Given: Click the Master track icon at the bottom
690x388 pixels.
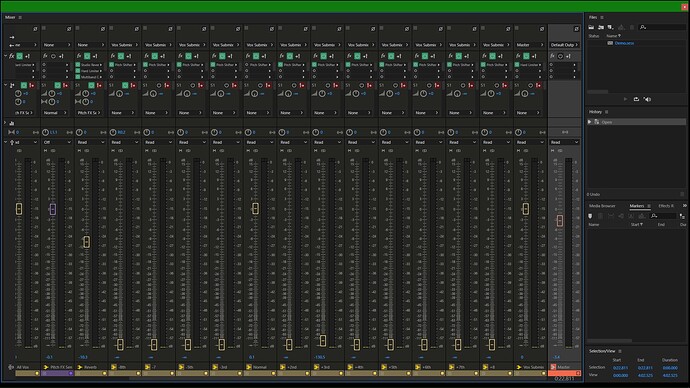Looking at the screenshot, I should click(553, 367).
